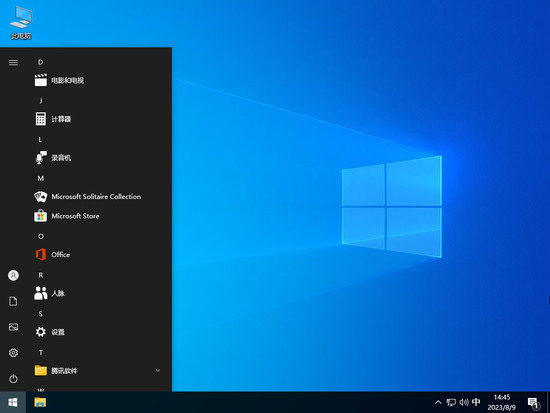Open the 此电脑 desktop icon
Screen dimensions: 550x413
click(x=21, y=23)
